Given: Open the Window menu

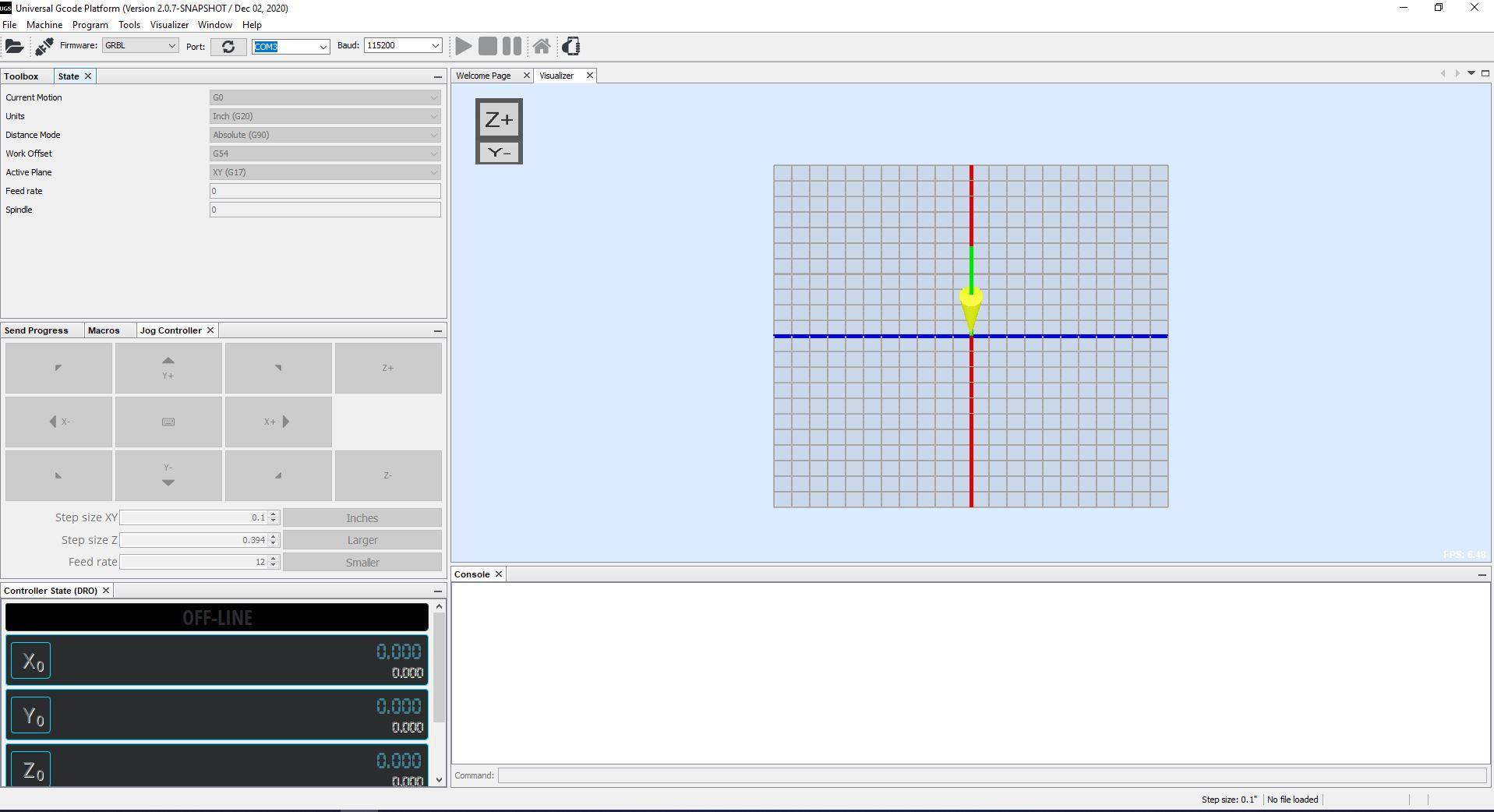Looking at the screenshot, I should click(x=215, y=25).
